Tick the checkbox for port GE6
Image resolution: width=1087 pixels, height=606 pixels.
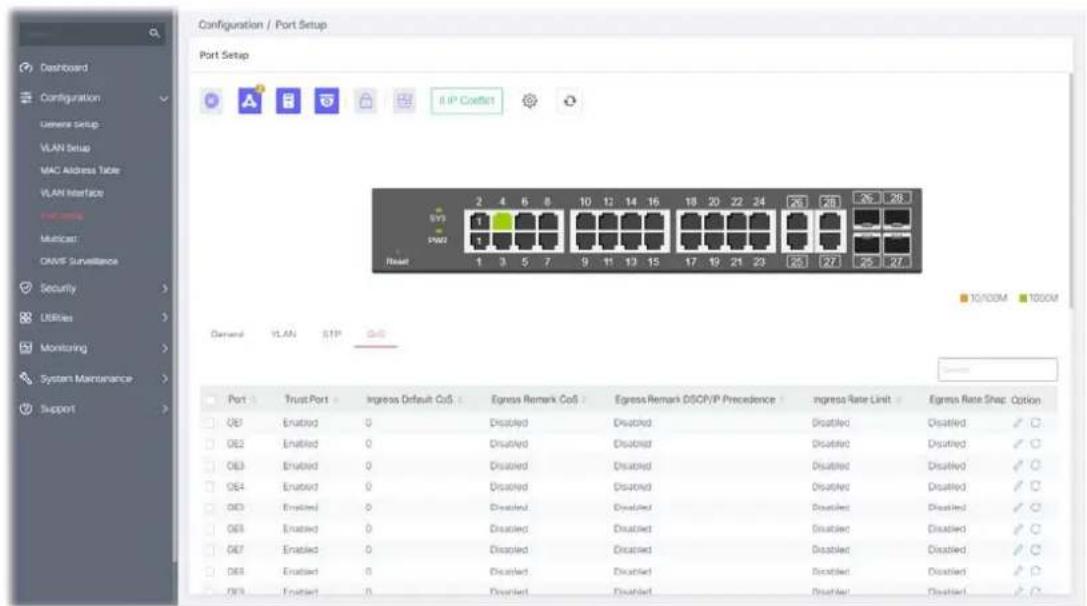point(209,529)
